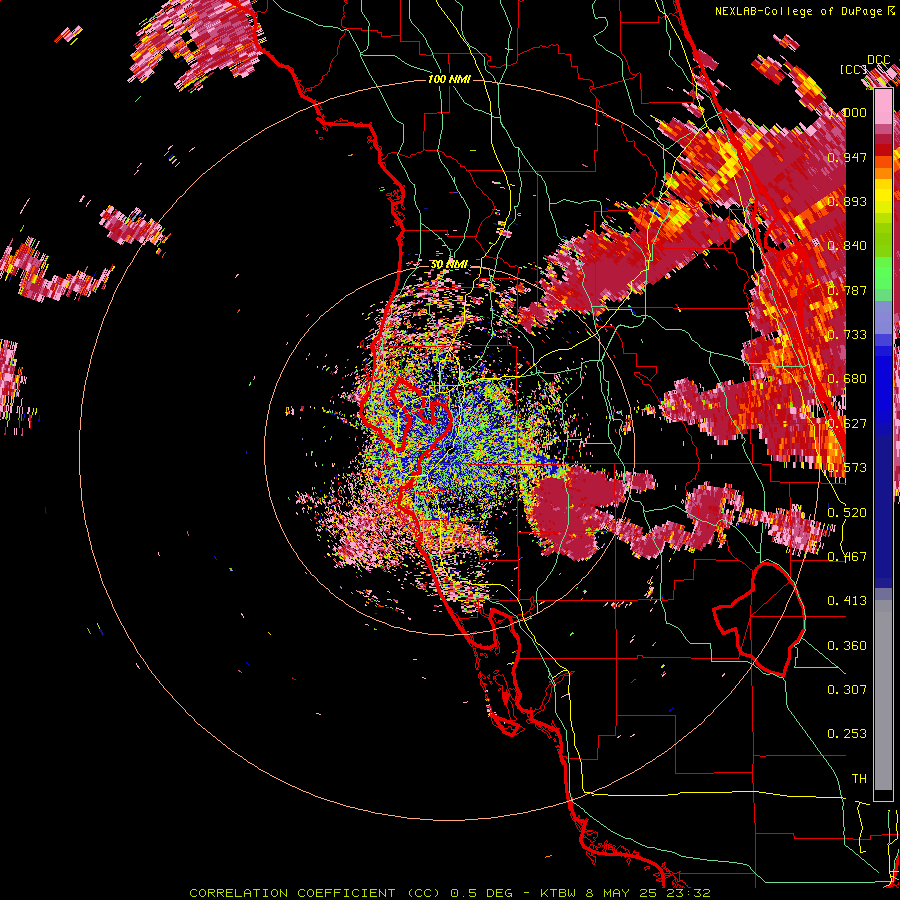Pick the yellow segment of the color bar

point(883,198)
